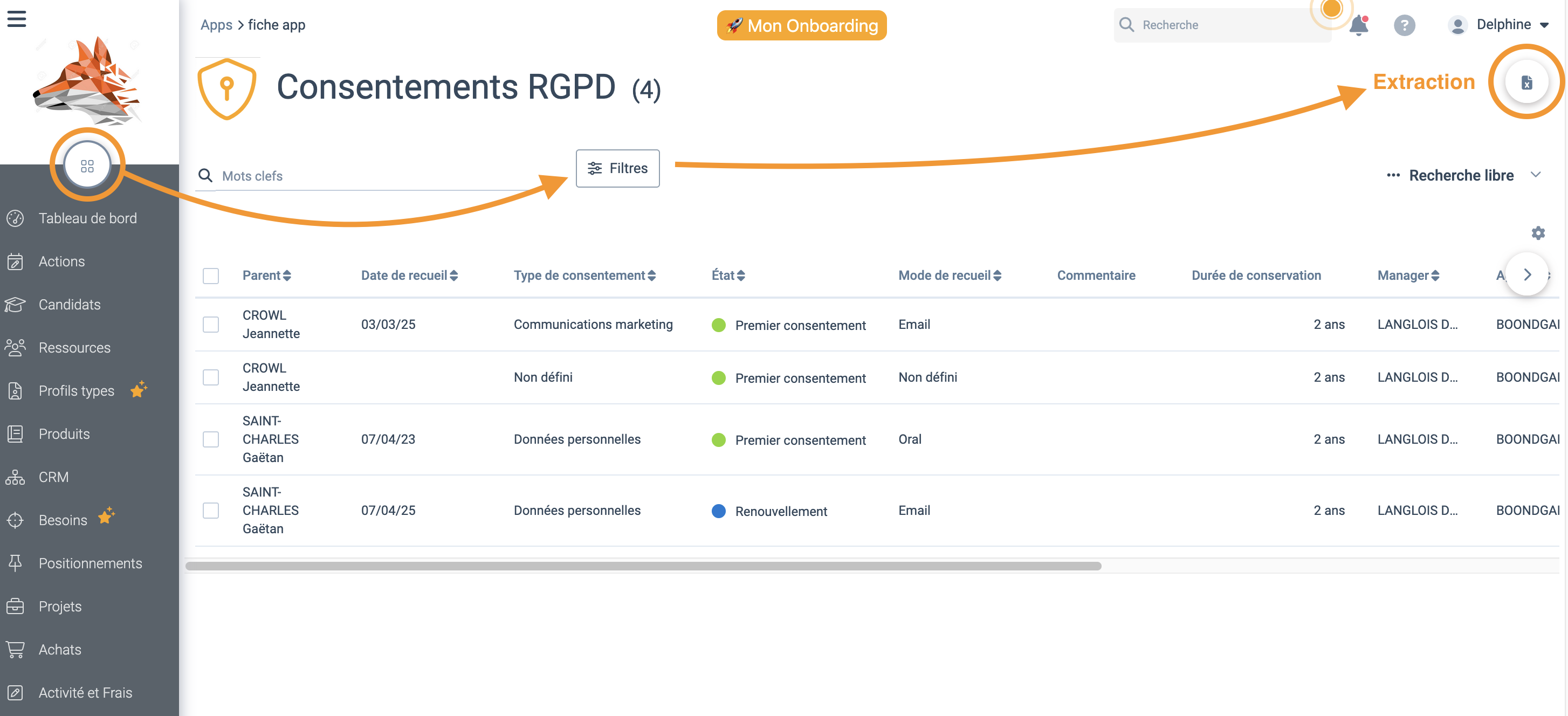Open Tableau de bord menu item
Viewport: 1568px width, 716px height.
point(89,218)
